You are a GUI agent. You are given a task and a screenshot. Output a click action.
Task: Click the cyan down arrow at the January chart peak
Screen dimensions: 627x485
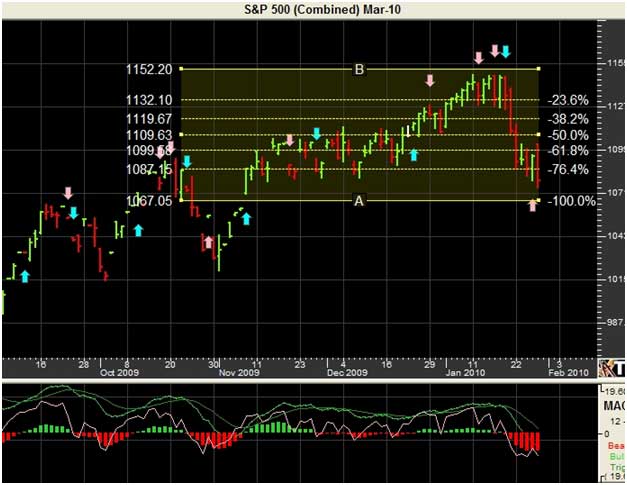(x=506, y=52)
